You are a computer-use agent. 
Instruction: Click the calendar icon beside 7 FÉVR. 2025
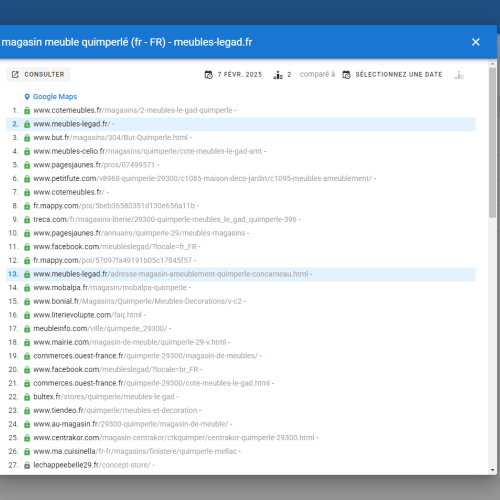click(209, 75)
